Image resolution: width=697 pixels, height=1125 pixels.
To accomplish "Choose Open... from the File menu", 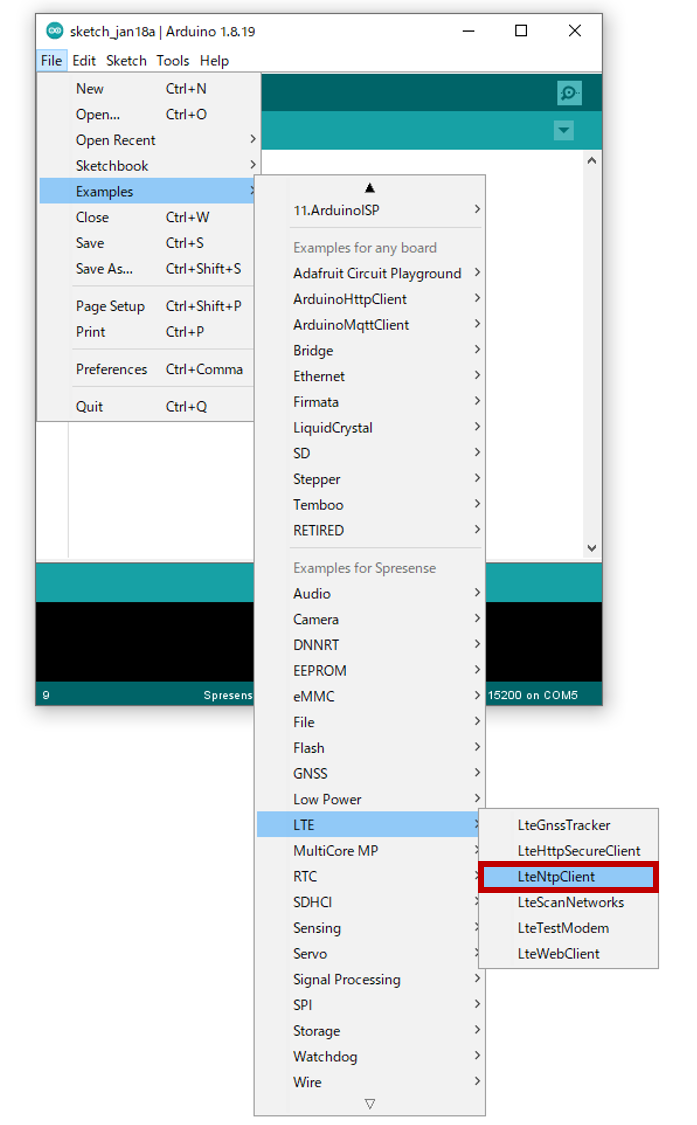I will pyautogui.click(x=147, y=115).
